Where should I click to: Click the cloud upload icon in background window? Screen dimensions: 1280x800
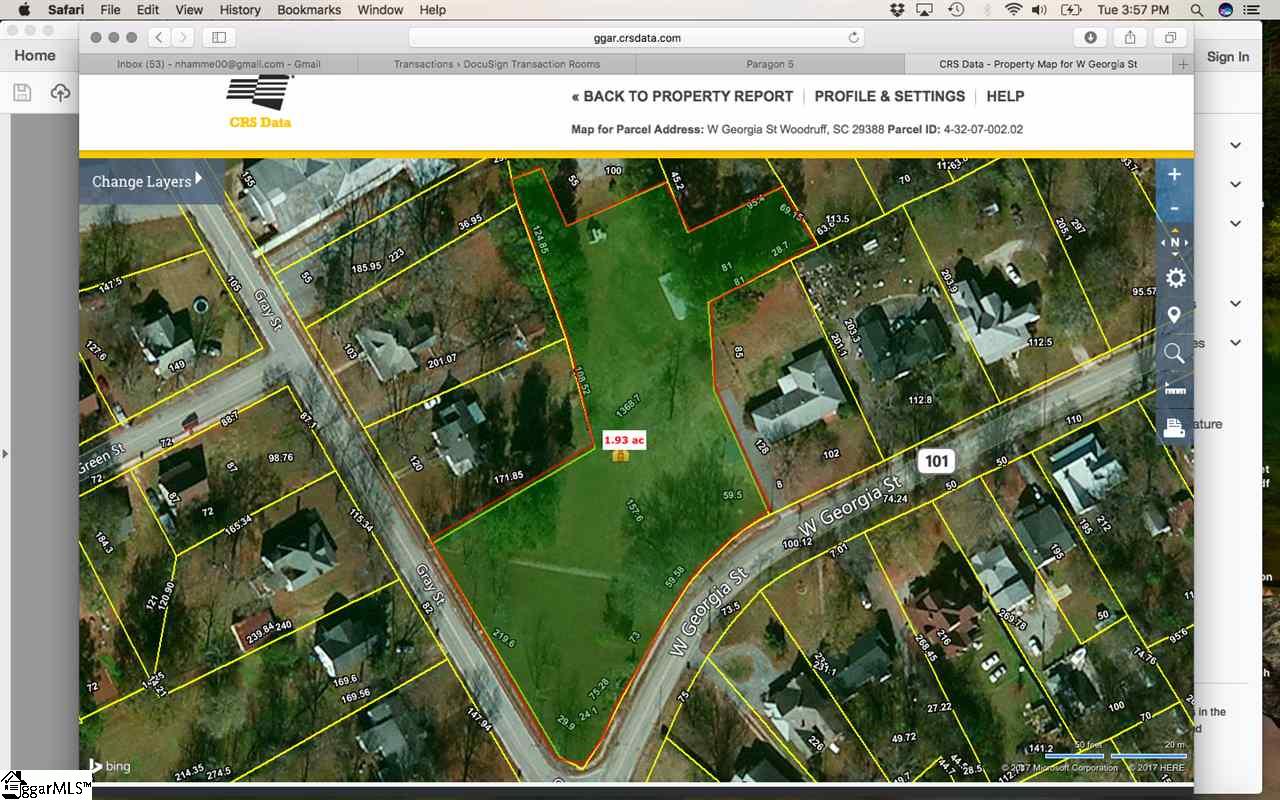(60, 93)
